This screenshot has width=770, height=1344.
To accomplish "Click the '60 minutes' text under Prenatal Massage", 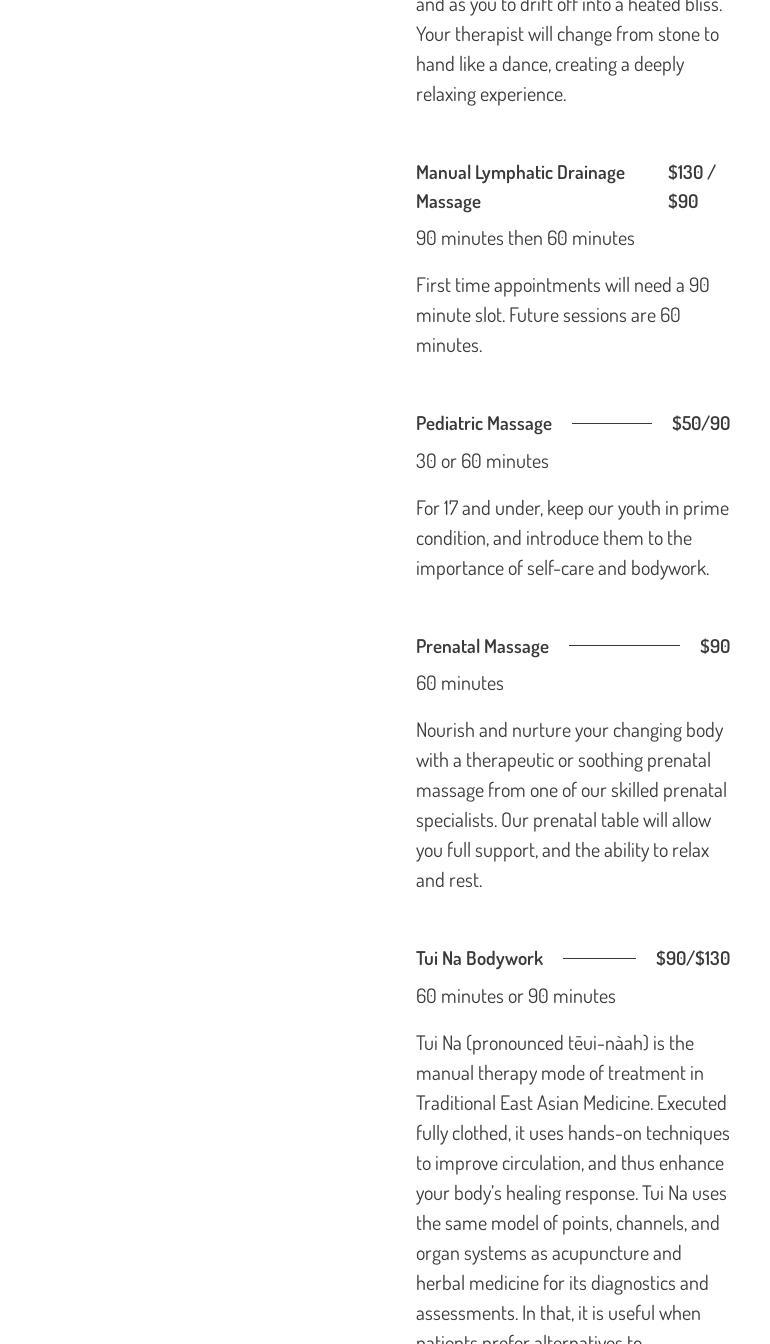I will pyautogui.click(x=460, y=683).
